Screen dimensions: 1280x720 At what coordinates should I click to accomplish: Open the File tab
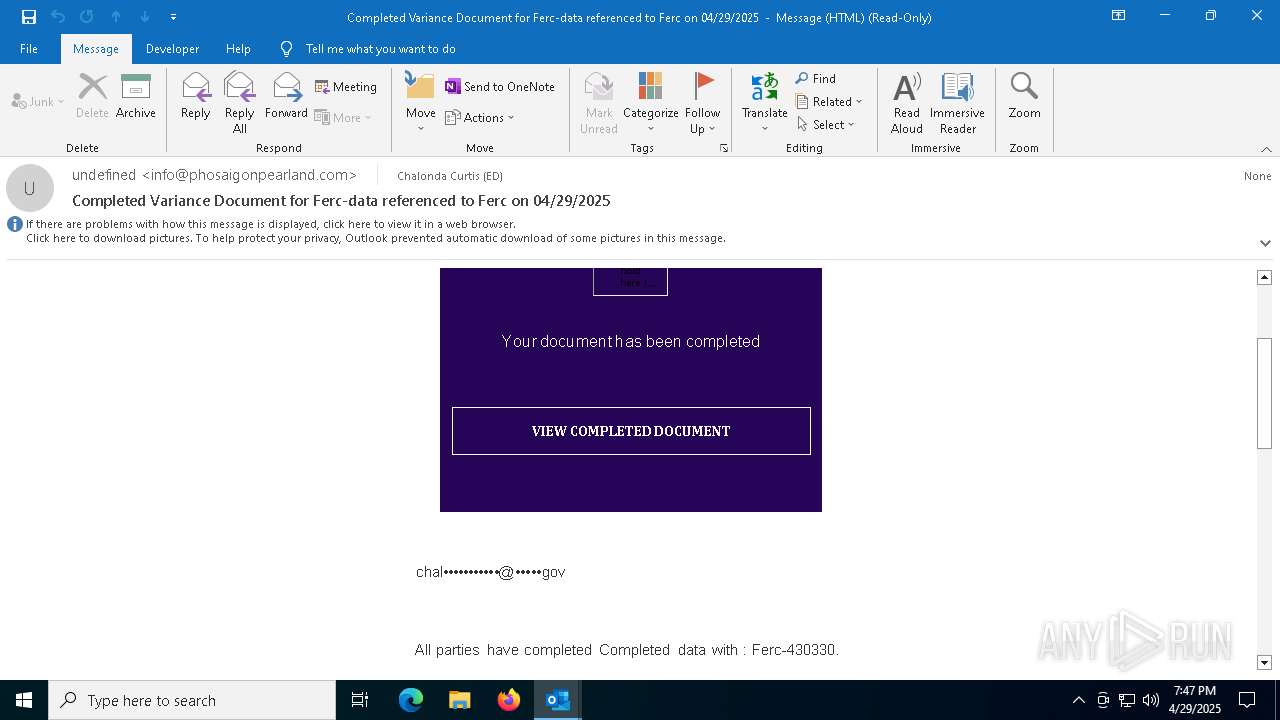pos(29,49)
